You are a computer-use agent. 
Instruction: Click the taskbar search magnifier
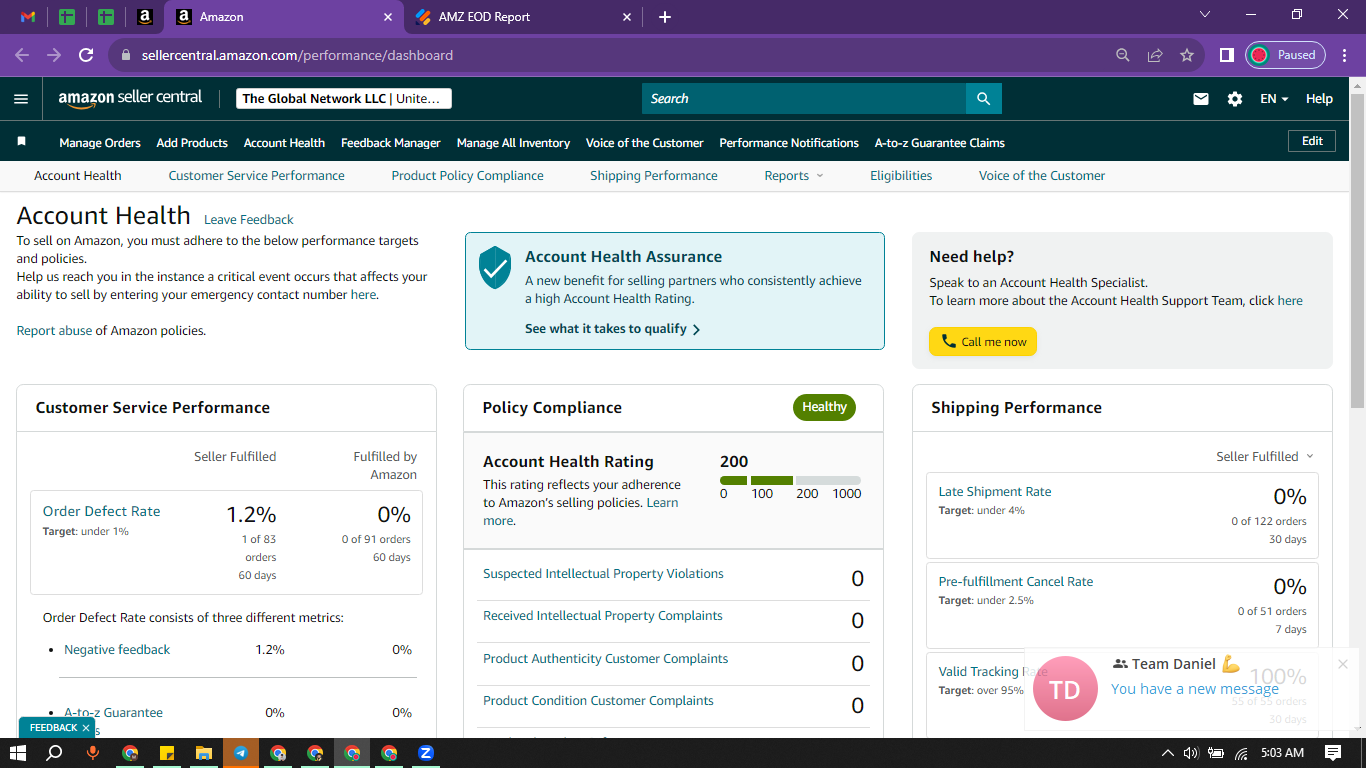pyautogui.click(x=55, y=753)
